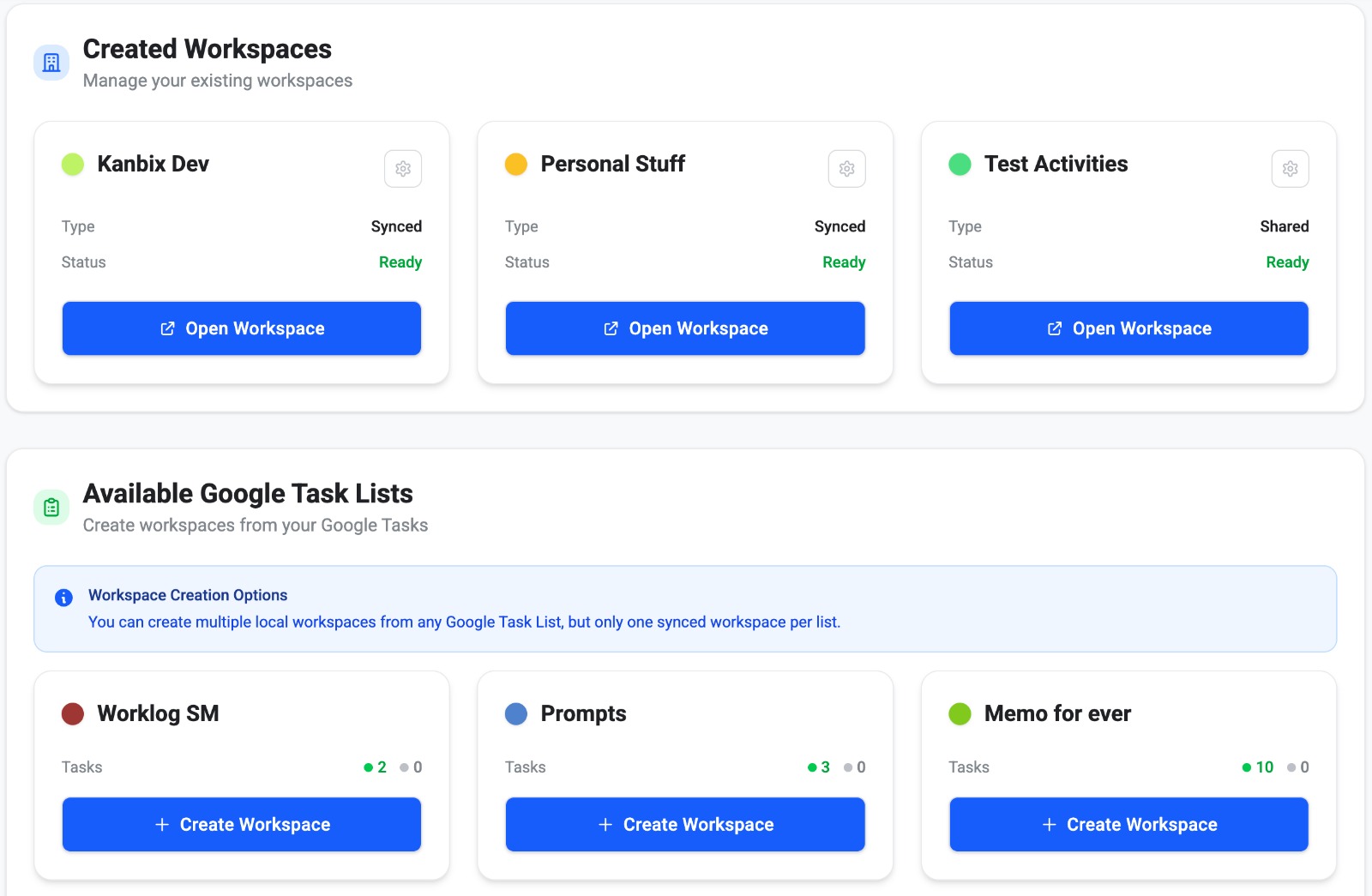Open settings for Kanbix Dev workspace
This screenshot has height=896, width=1372.
(x=402, y=168)
